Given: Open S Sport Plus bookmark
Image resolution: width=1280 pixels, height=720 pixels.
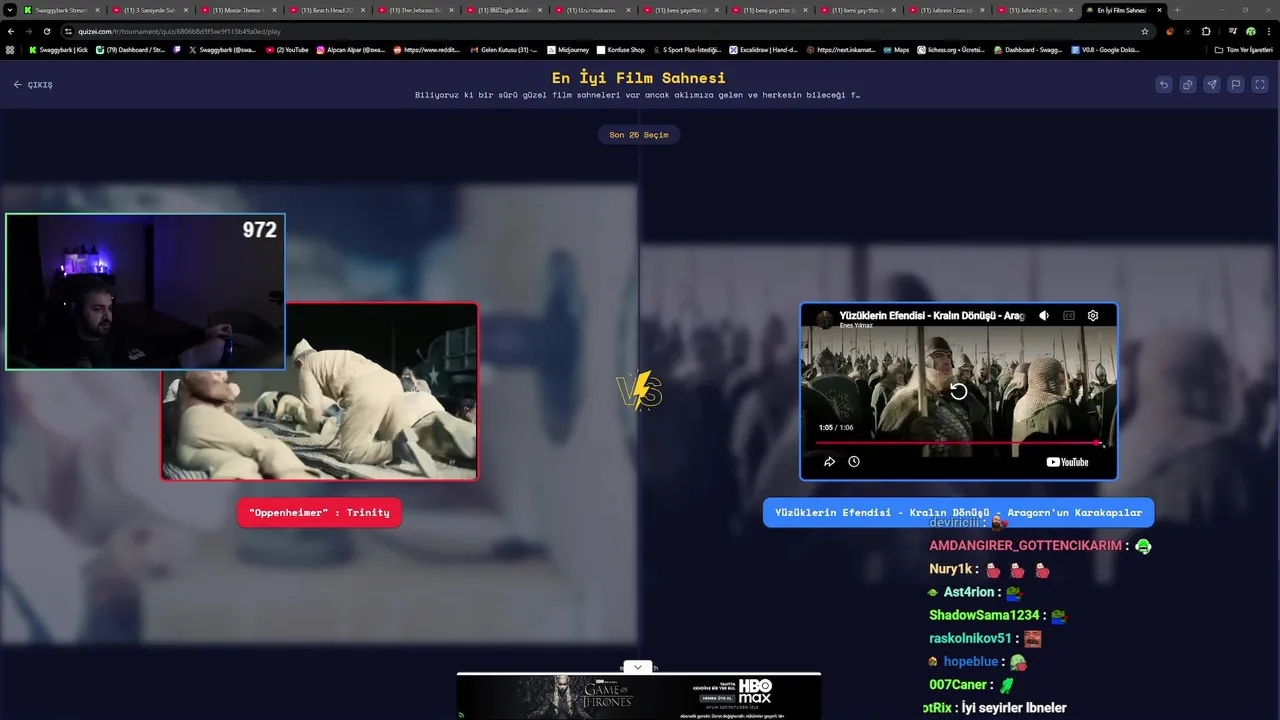Looking at the screenshot, I should pyautogui.click(x=687, y=49).
